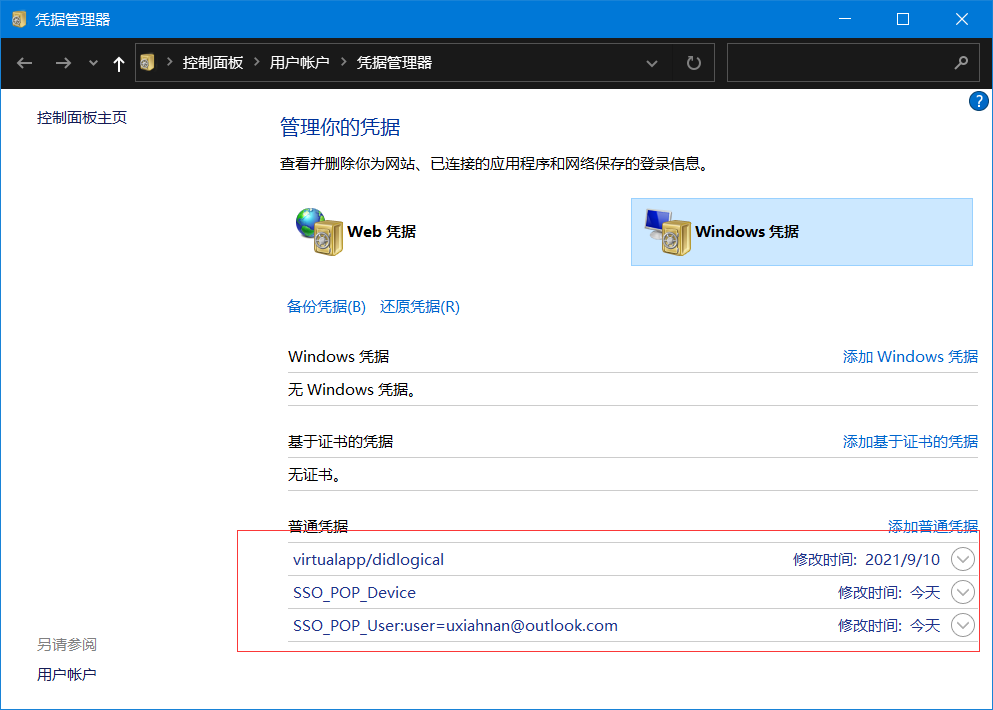Maximize the 凭据管理器 window
Viewport: 993px width, 710px height.
point(903,19)
